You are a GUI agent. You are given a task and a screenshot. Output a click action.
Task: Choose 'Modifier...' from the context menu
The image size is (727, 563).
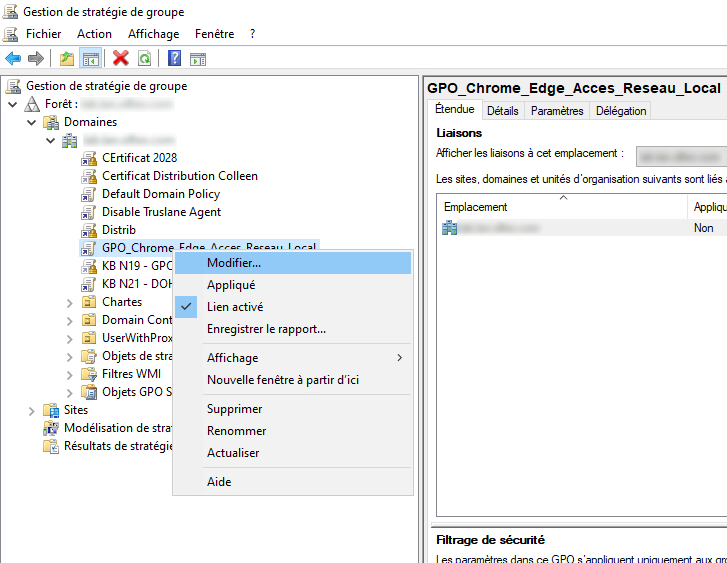pyautogui.click(x=234, y=263)
